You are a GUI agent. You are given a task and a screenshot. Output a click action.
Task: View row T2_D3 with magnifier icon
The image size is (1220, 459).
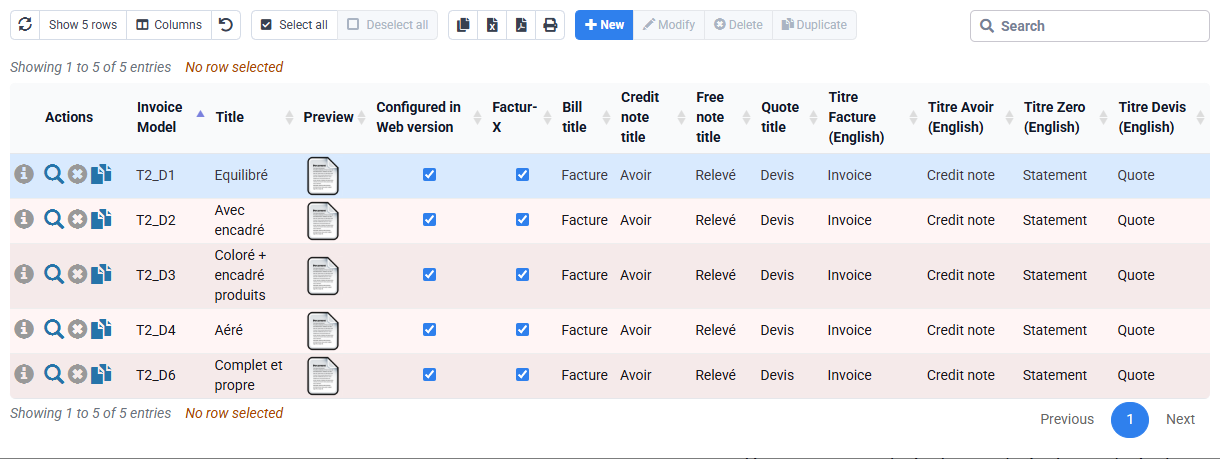[x=54, y=274]
